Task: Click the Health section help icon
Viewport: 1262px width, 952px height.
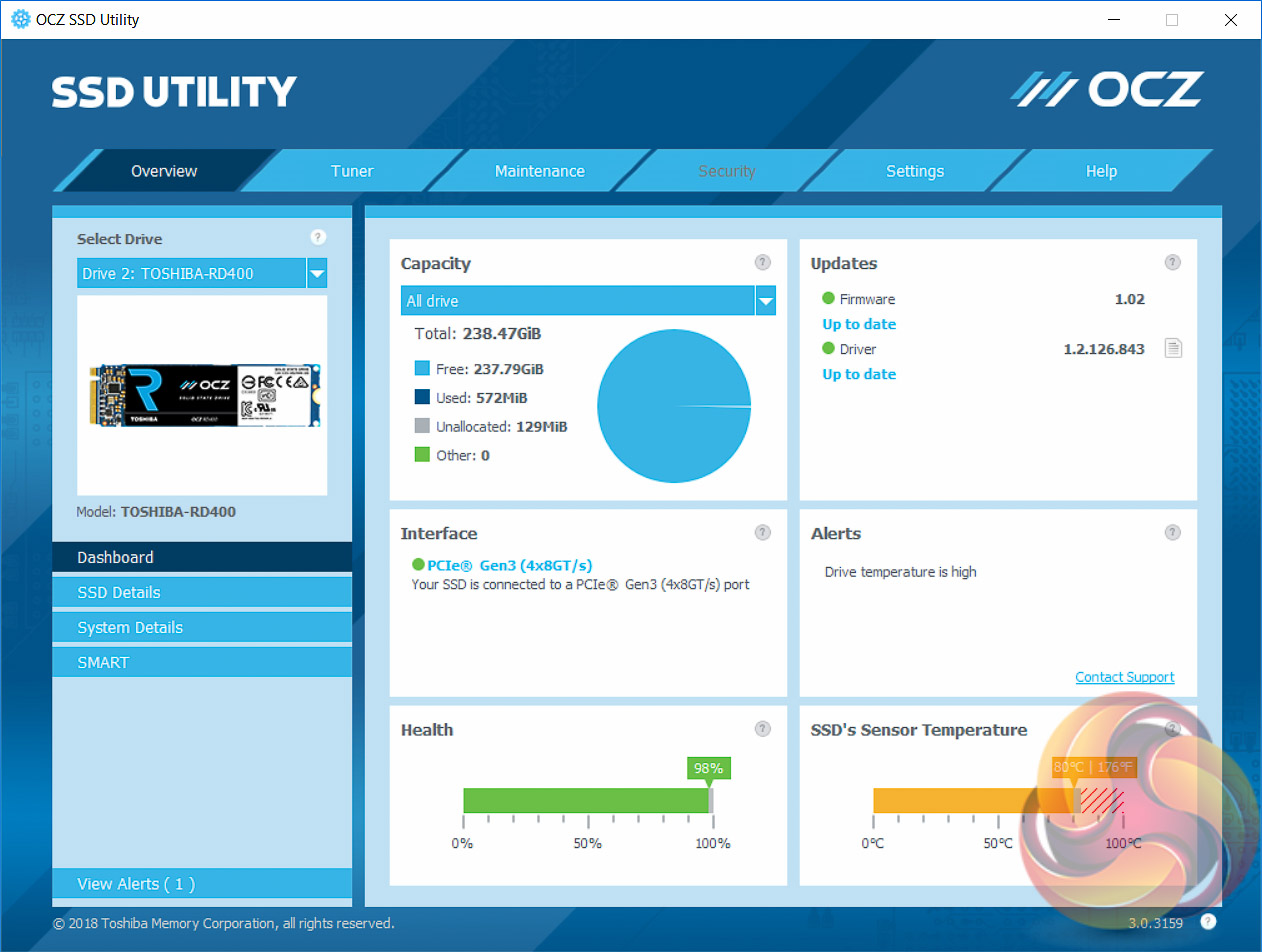Action: (763, 728)
